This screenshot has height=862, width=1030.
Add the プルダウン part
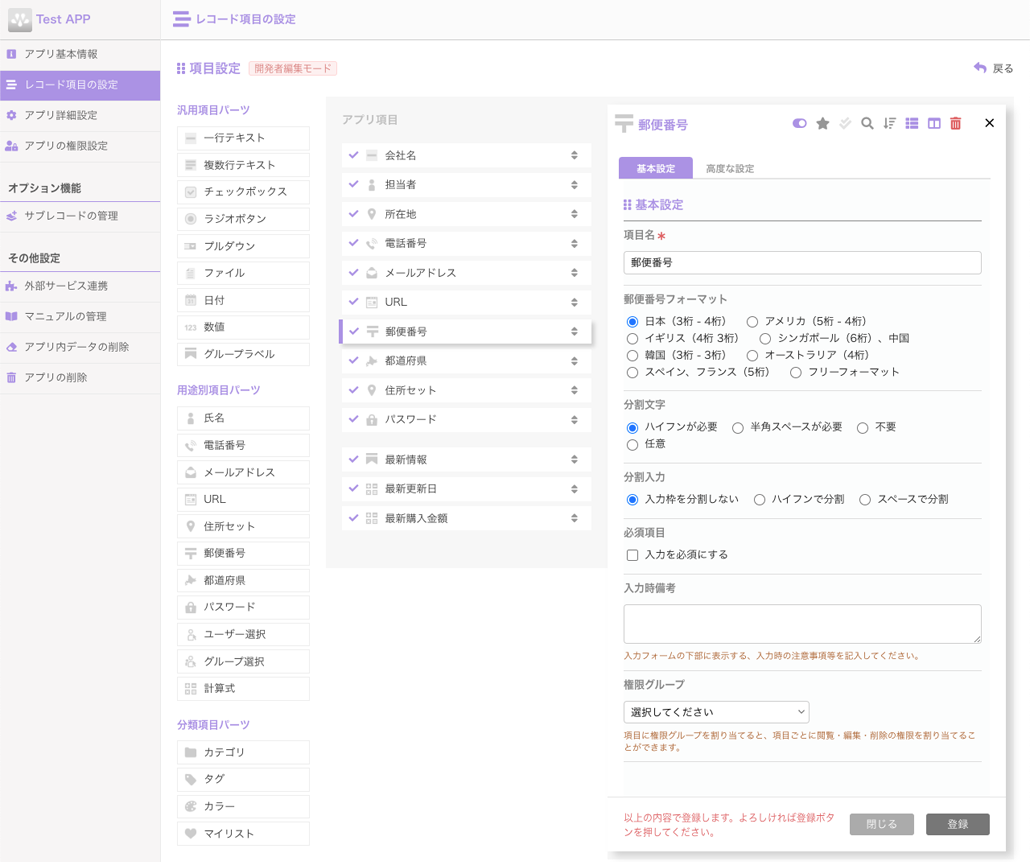[243, 246]
